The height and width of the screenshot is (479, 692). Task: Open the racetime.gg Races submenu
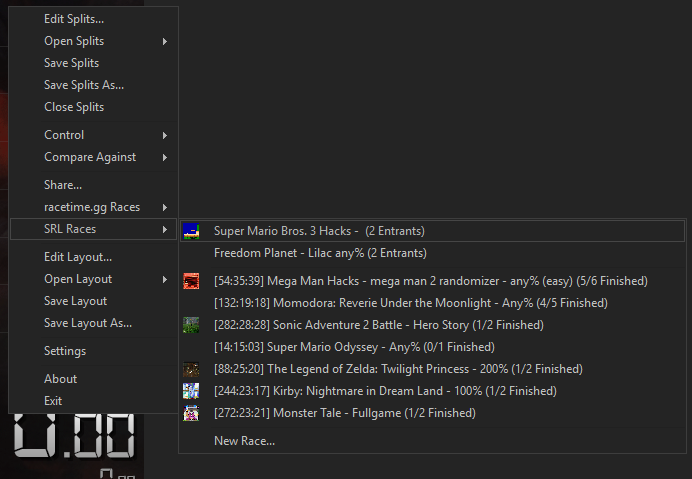point(94,207)
